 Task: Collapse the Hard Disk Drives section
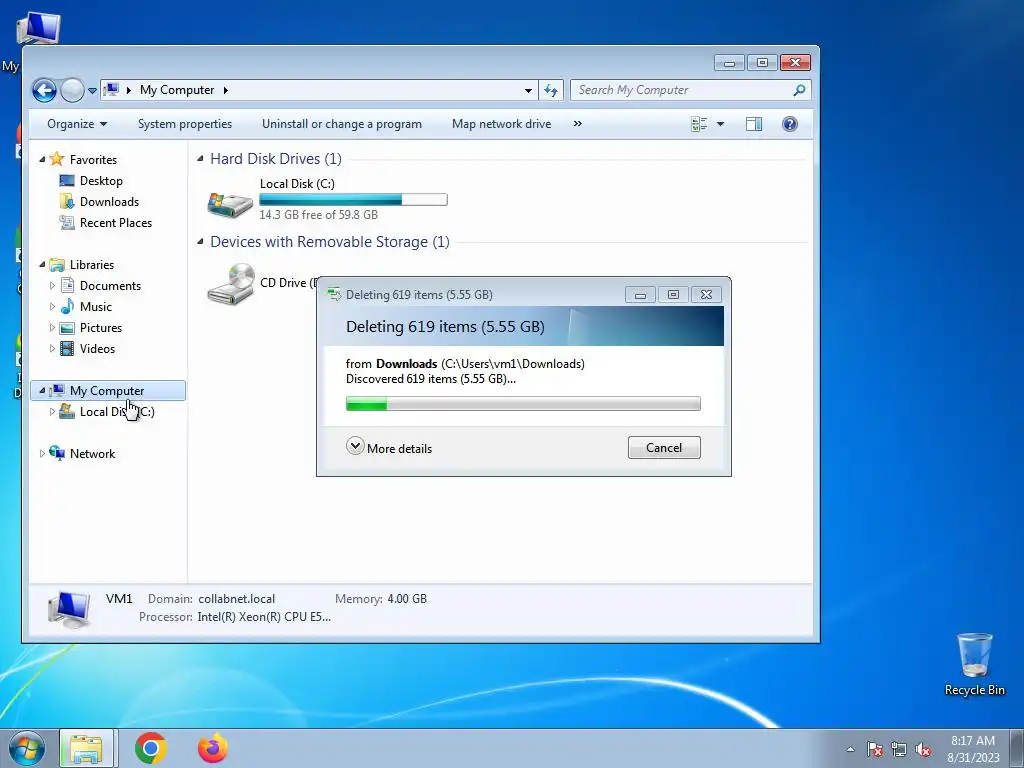(200, 159)
